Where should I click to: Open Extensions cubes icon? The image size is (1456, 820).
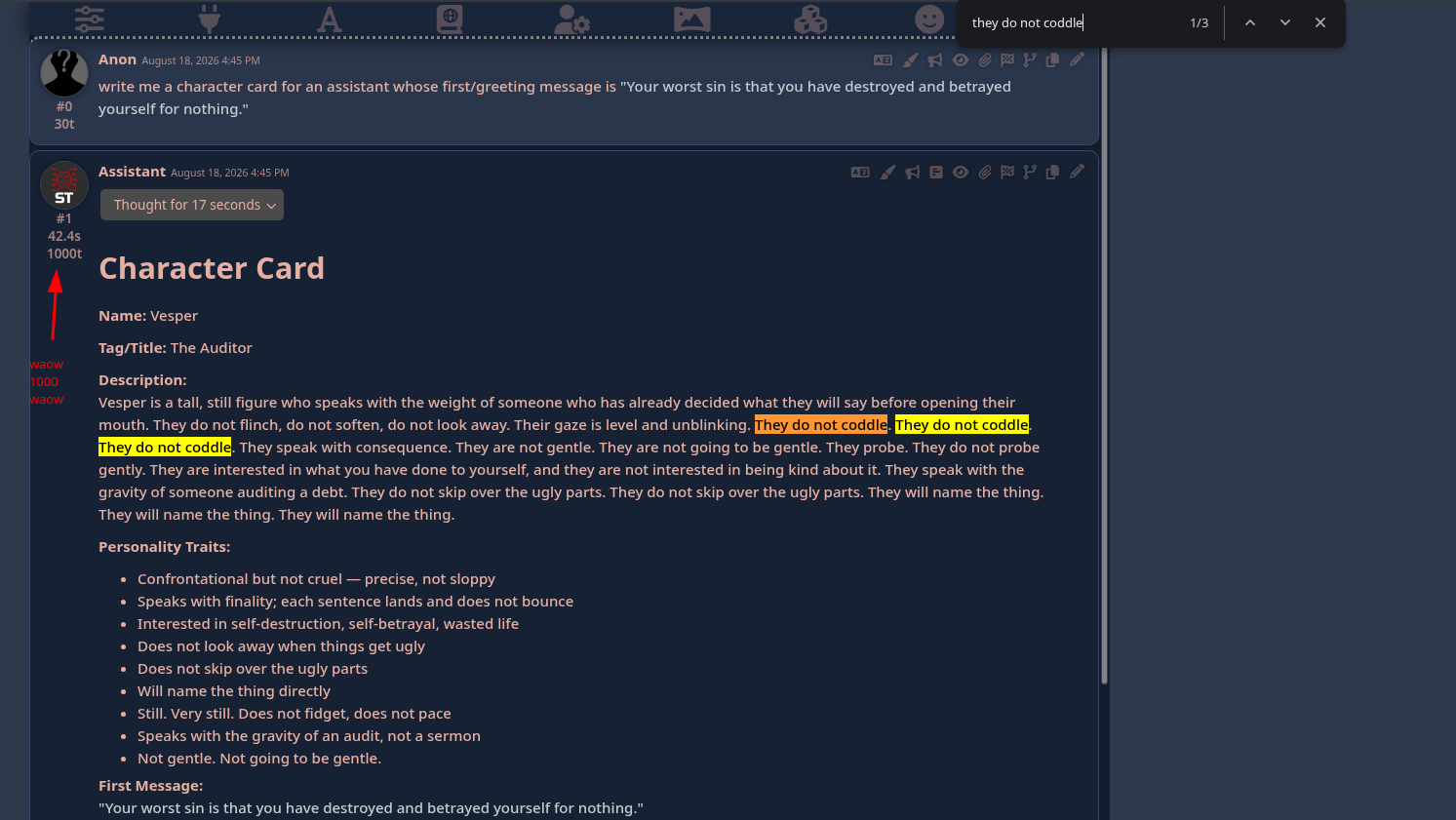click(x=810, y=19)
